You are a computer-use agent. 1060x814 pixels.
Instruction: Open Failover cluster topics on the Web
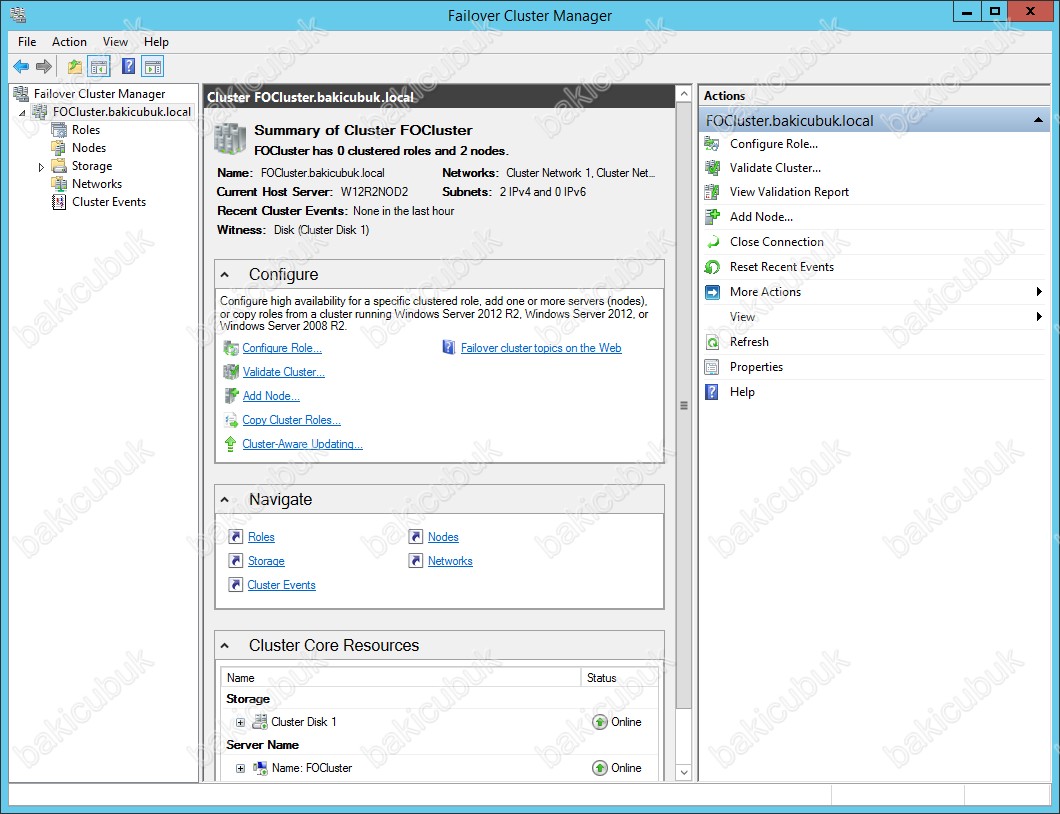point(541,348)
